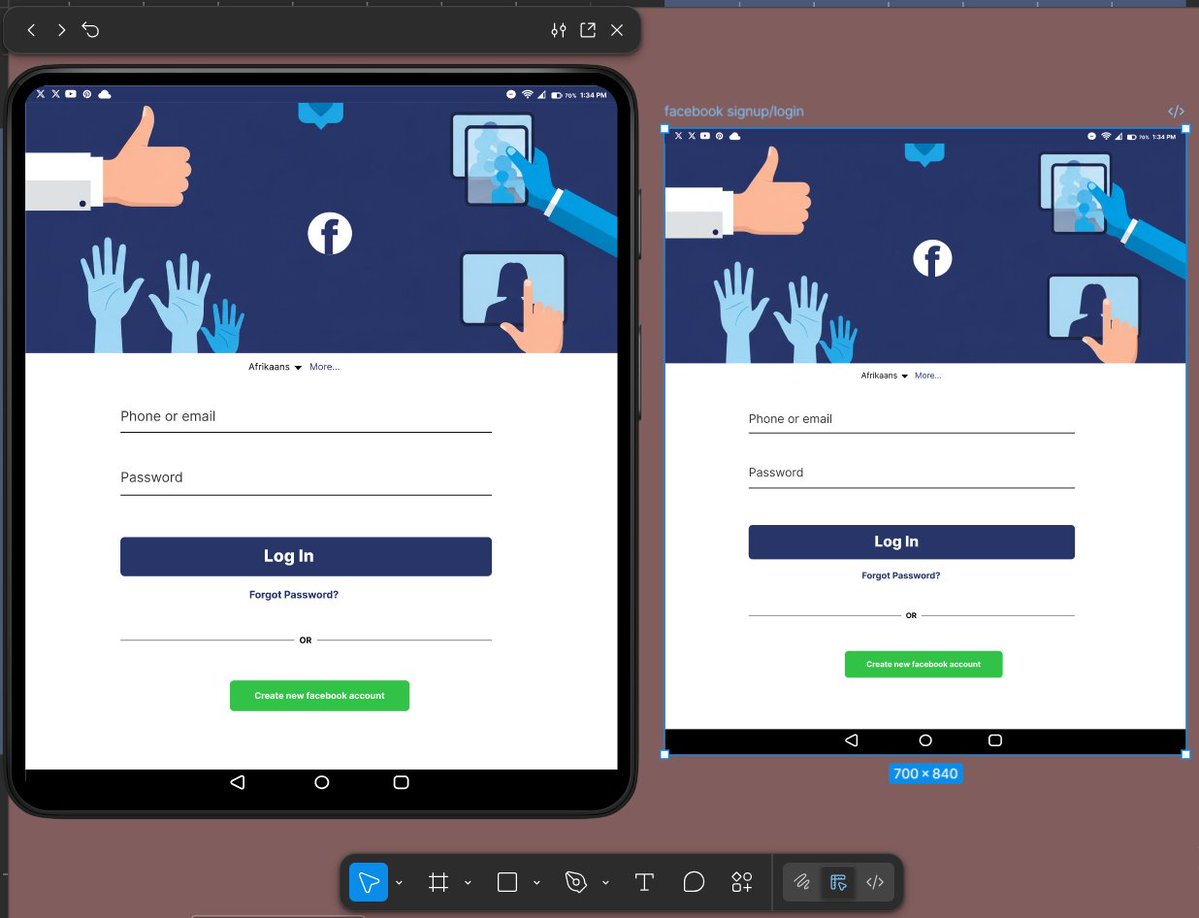Image resolution: width=1199 pixels, height=918 pixels.
Task: Click Log In button on canvas frame
Action: pyautogui.click(x=911, y=542)
